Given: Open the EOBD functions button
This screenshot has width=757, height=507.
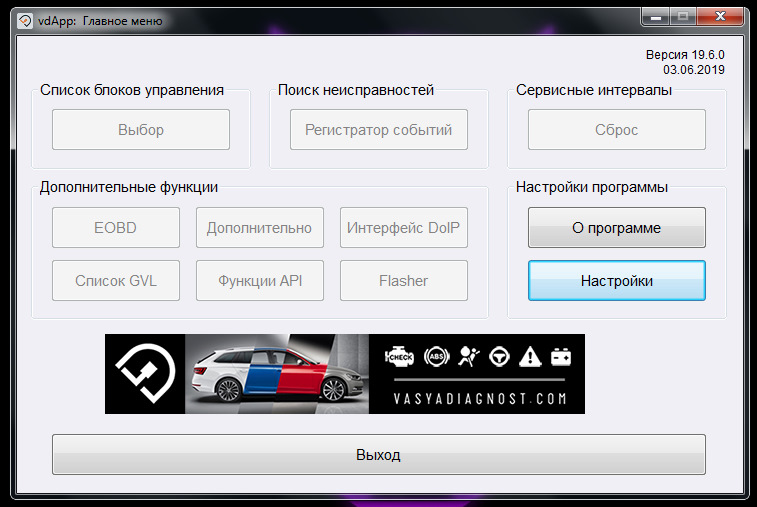Looking at the screenshot, I should click(x=116, y=227).
